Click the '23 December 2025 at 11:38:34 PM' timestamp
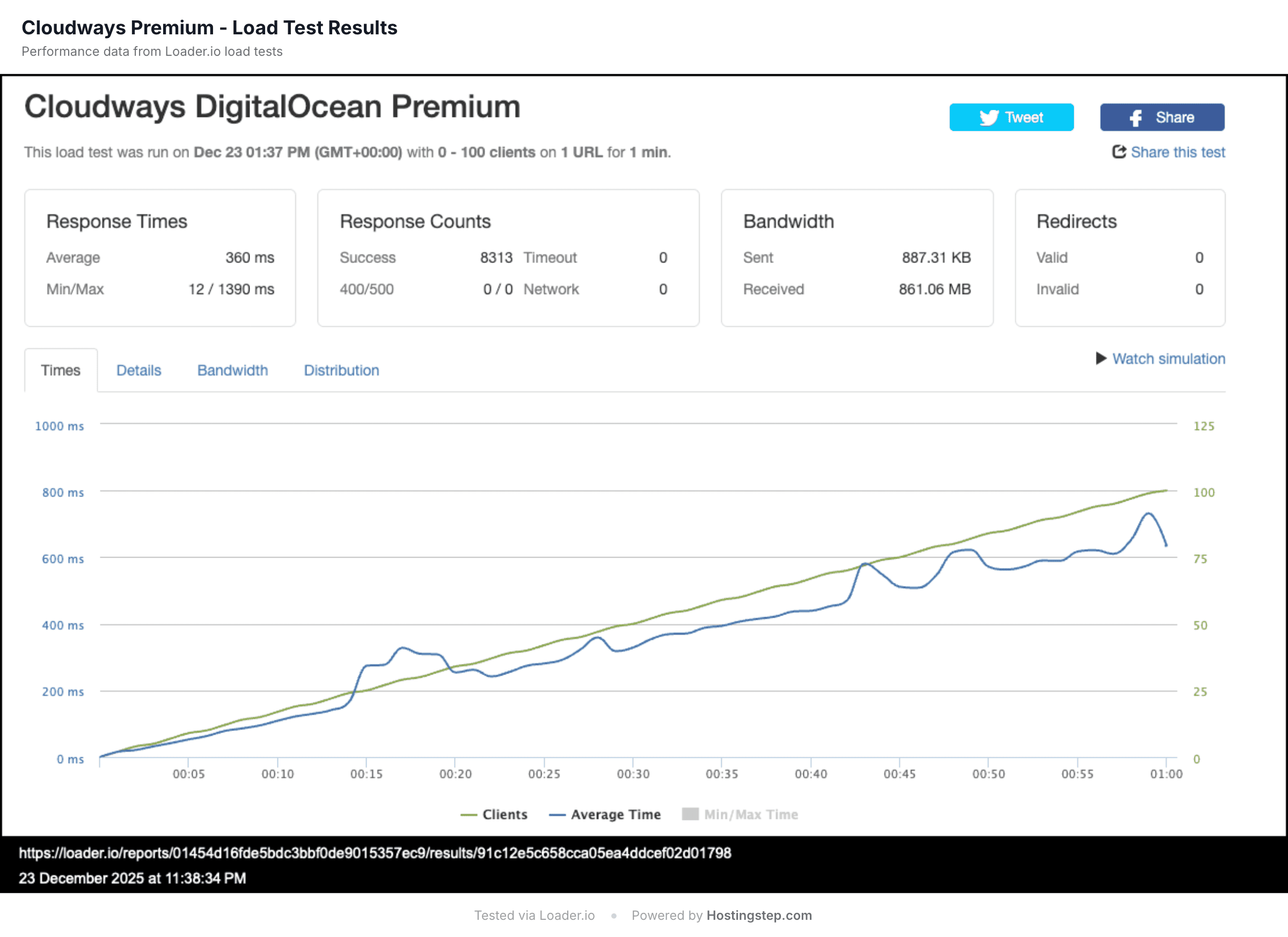The image size is (1288, 937). [x=133, y=879]
